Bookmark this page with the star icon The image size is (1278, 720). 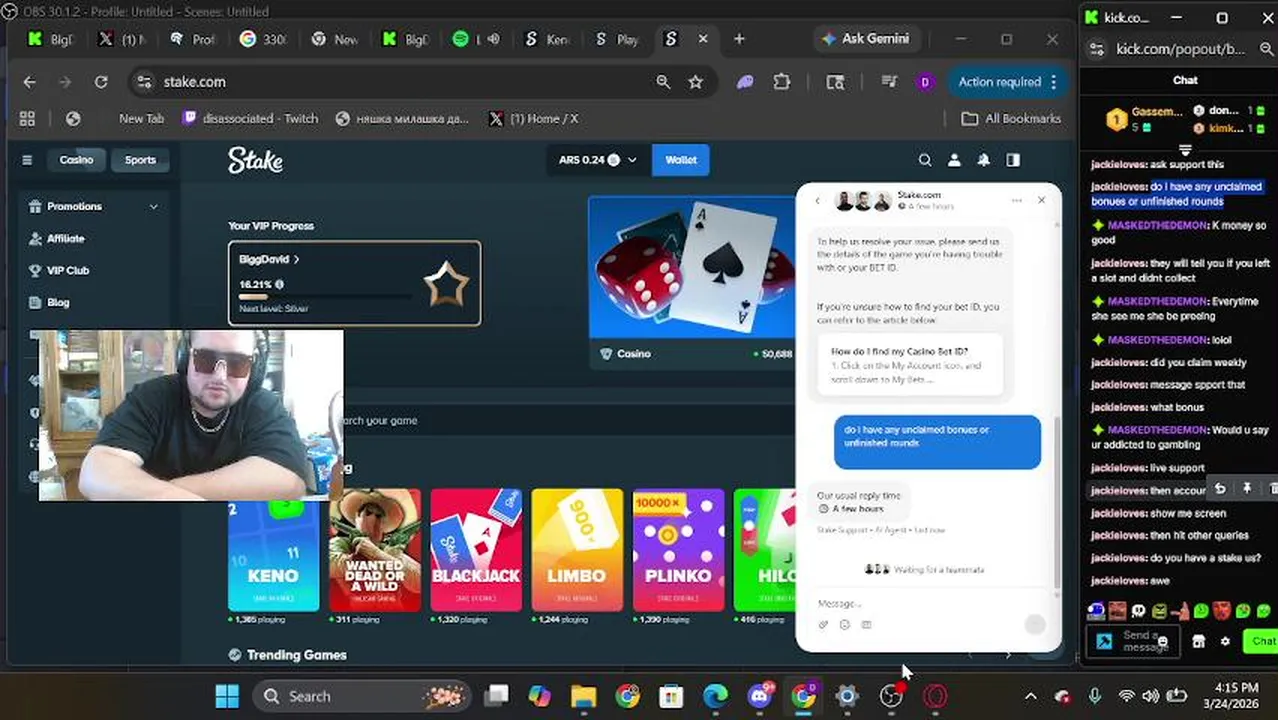coord(696,82)
